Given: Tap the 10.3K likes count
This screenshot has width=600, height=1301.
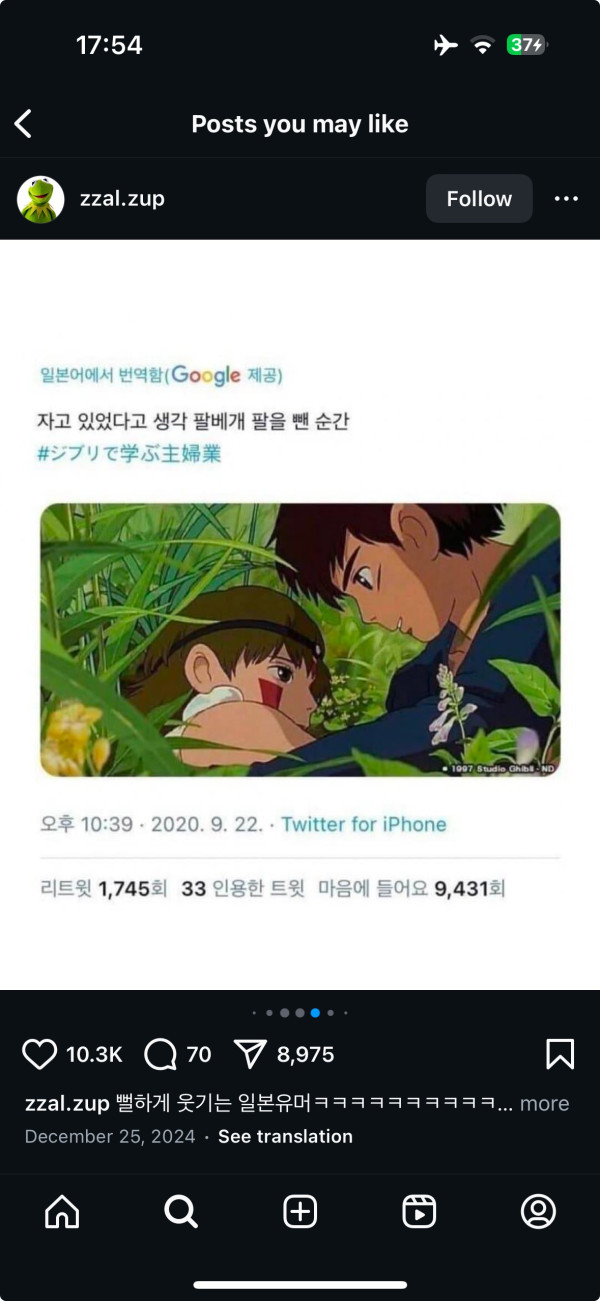Looking at the screenshot, I should coord(94,1054).
